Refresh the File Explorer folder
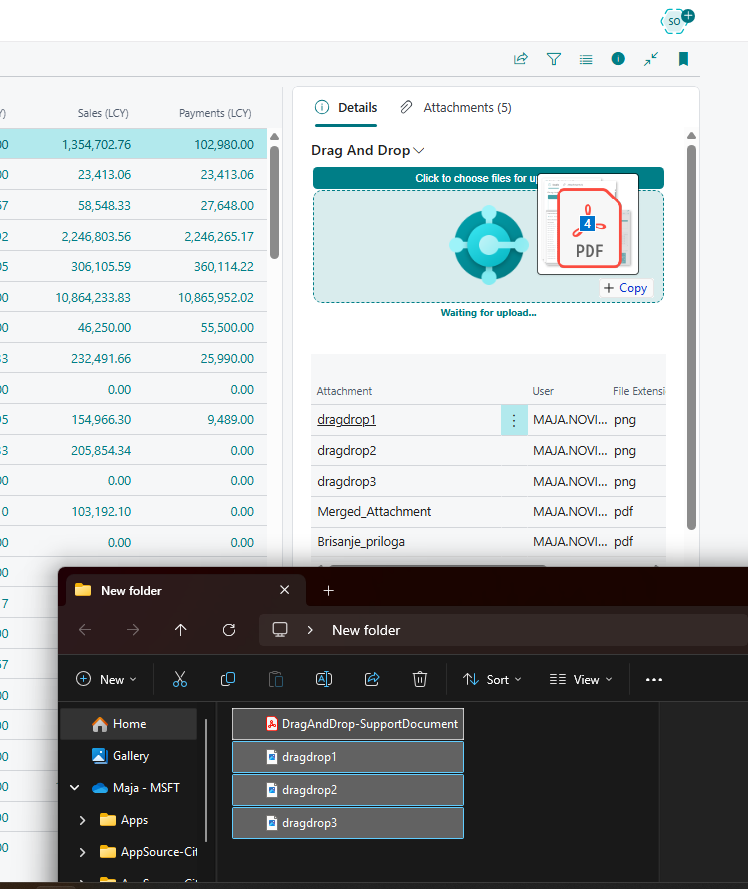Image resolution: width=748 pixels, height=889 pixels. pos(229,630)
